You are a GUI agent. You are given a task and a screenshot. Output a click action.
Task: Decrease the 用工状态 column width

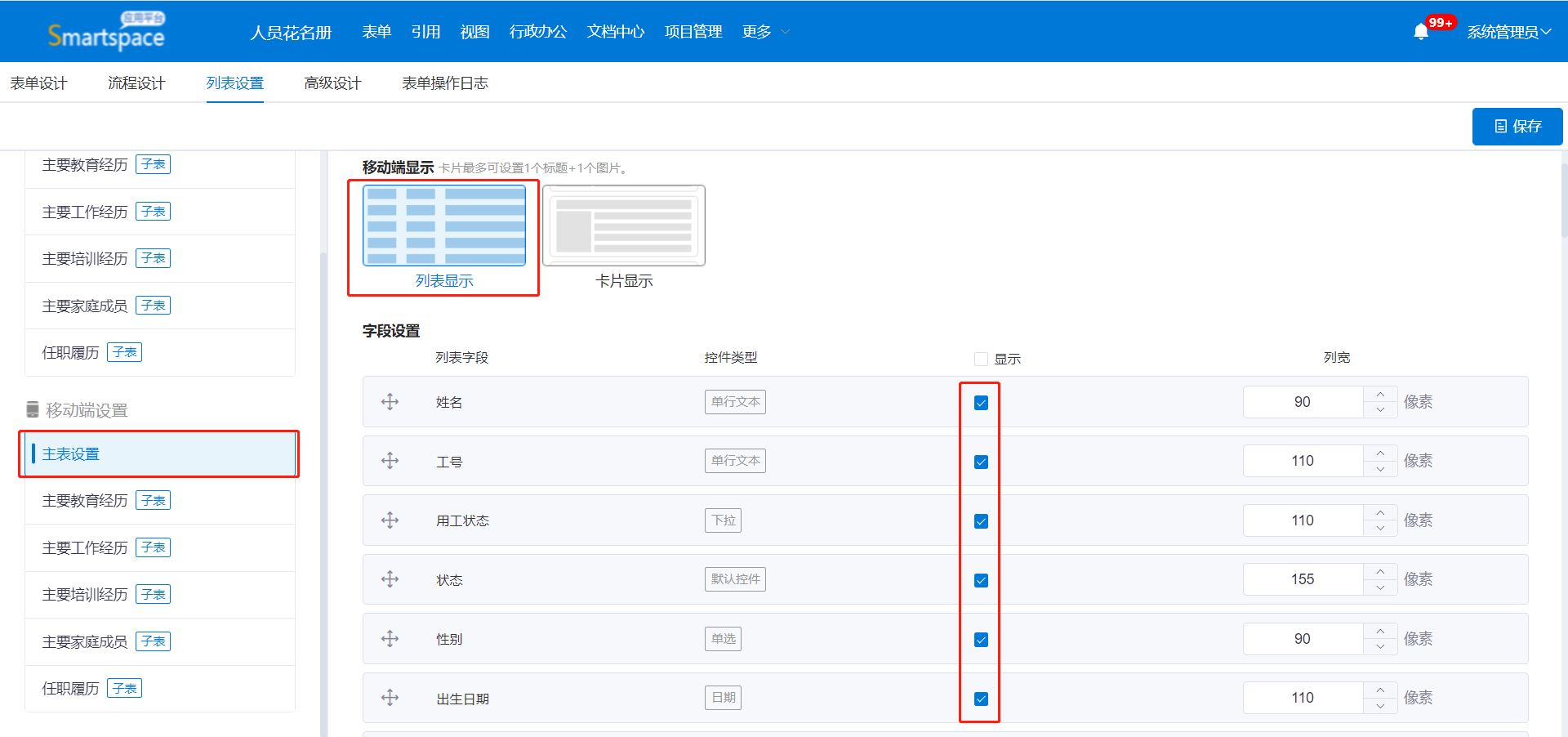(1380, 528)
